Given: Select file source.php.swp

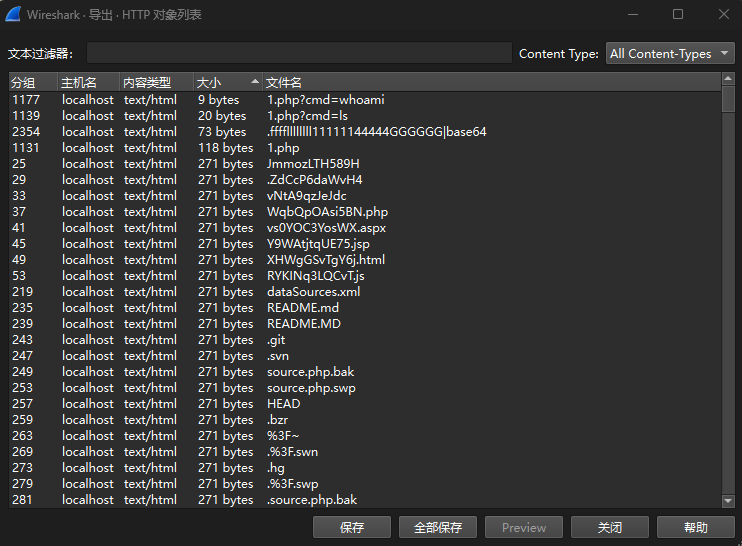Looking at the screenshot, I should (365, 388).
